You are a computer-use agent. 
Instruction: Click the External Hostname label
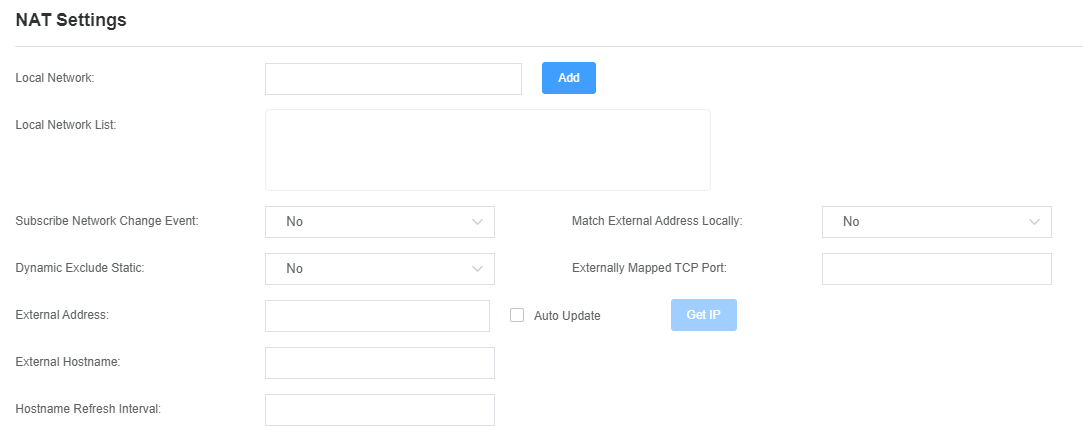click(68, 362)
